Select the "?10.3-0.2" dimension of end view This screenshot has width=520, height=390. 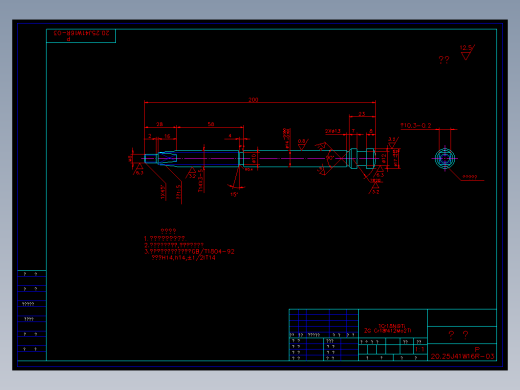tap(416, 126)
